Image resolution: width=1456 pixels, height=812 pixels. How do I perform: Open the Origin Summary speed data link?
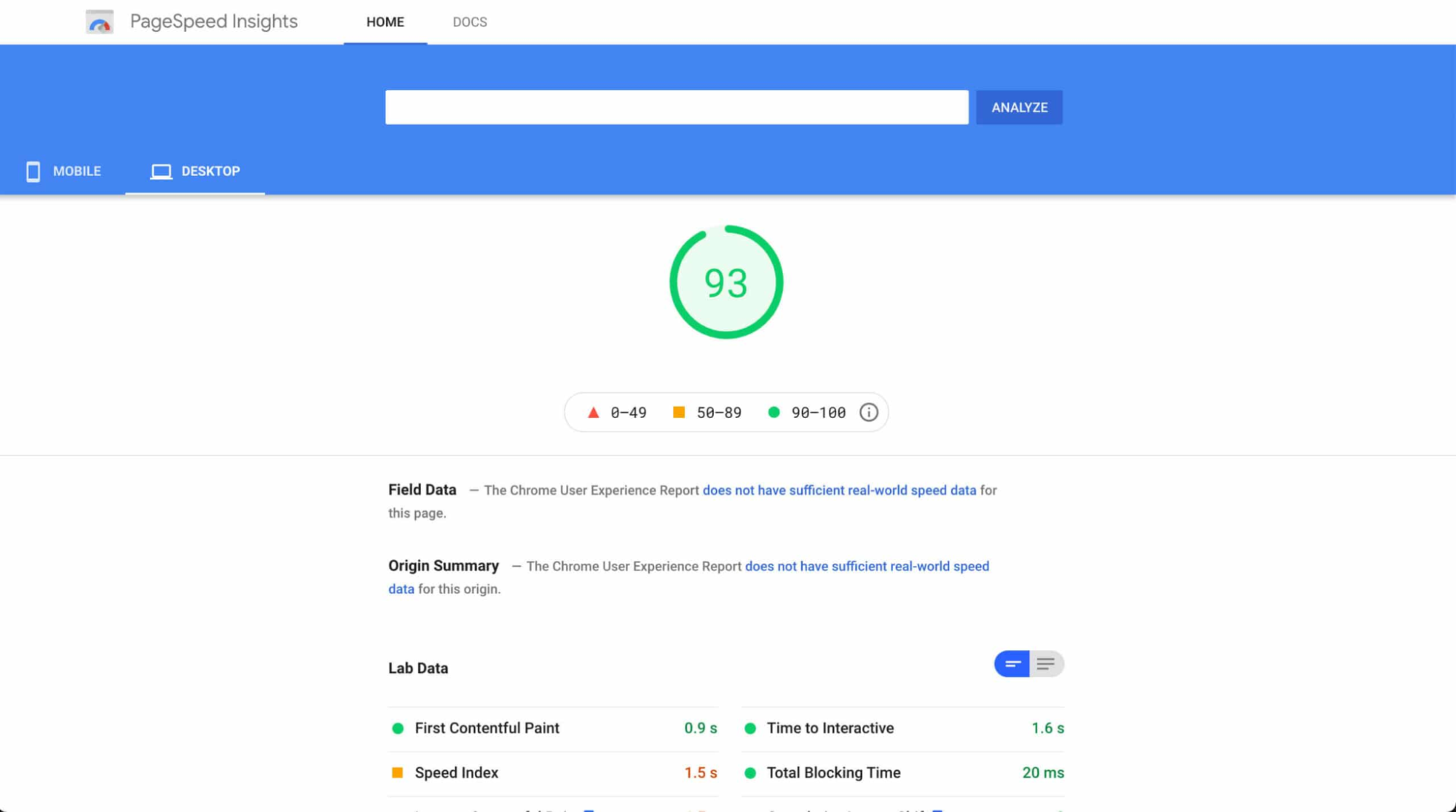pos(867,566)
